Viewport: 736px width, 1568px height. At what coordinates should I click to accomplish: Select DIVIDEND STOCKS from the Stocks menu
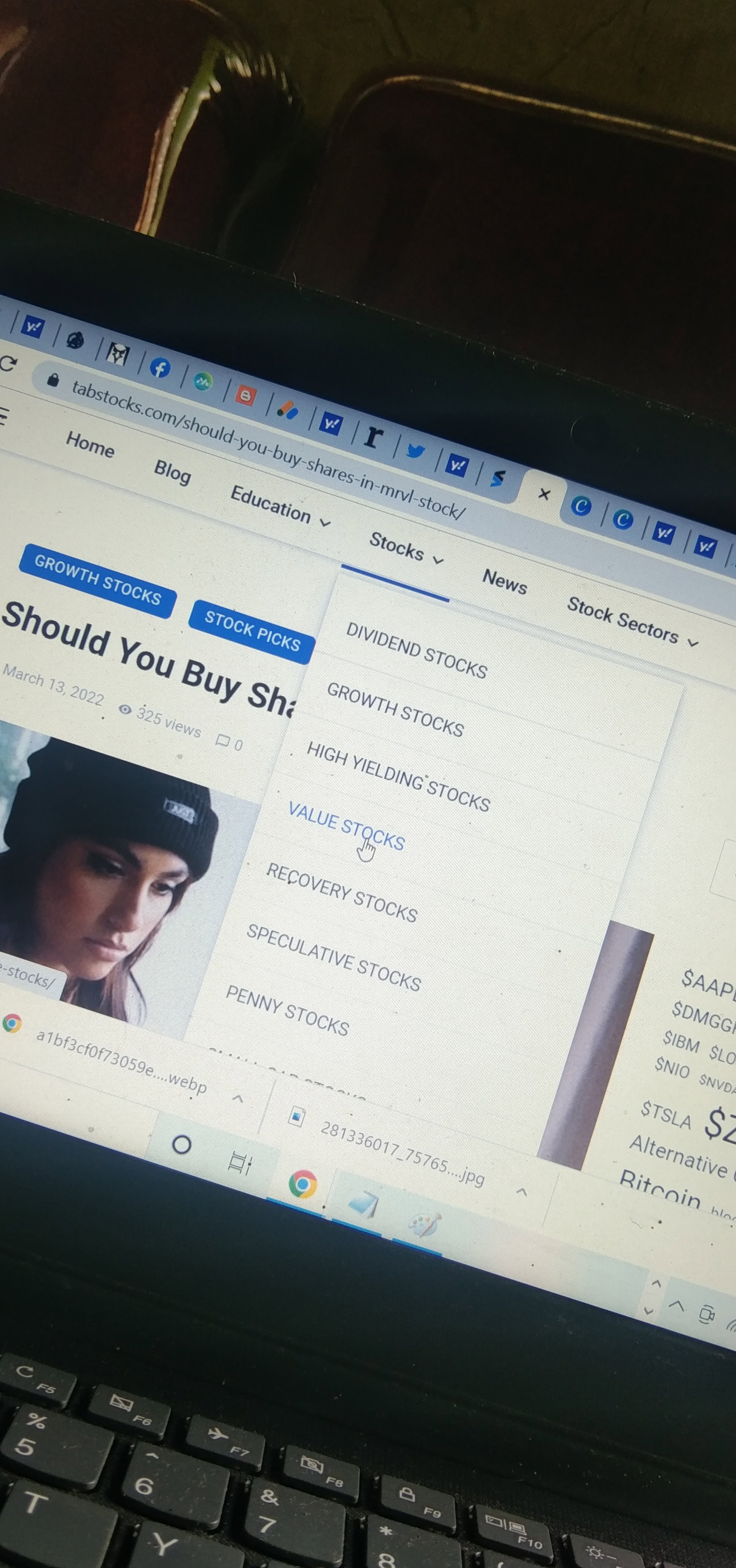[x=416, y=650]
